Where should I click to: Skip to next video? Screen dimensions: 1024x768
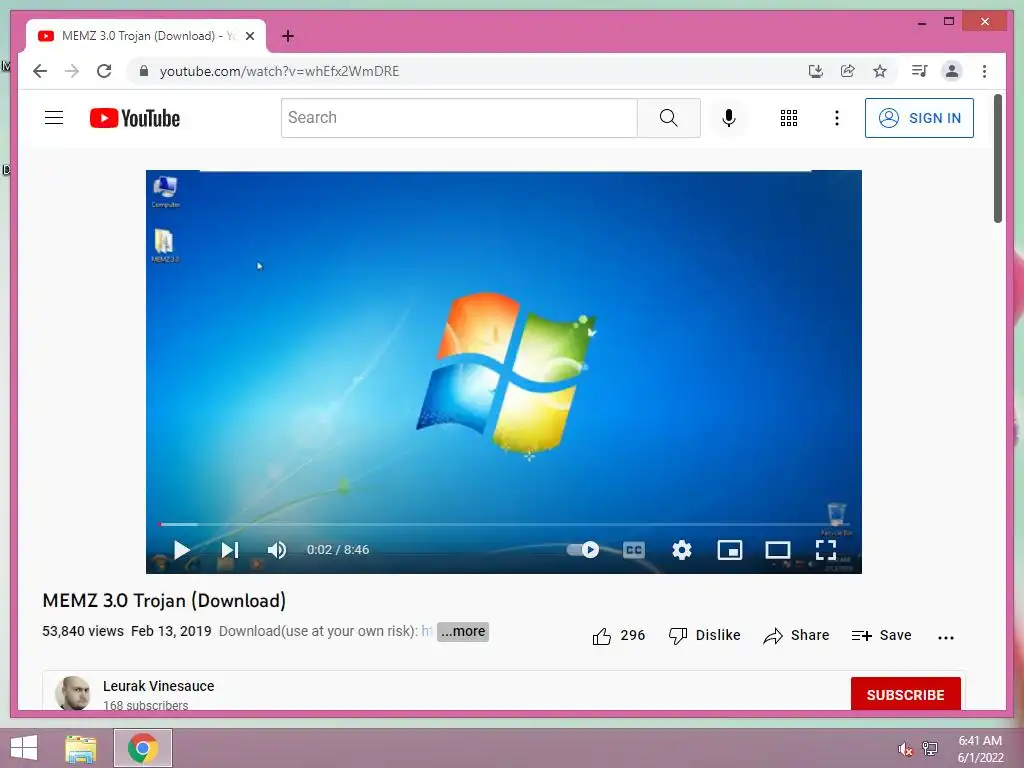click(230, 550)
